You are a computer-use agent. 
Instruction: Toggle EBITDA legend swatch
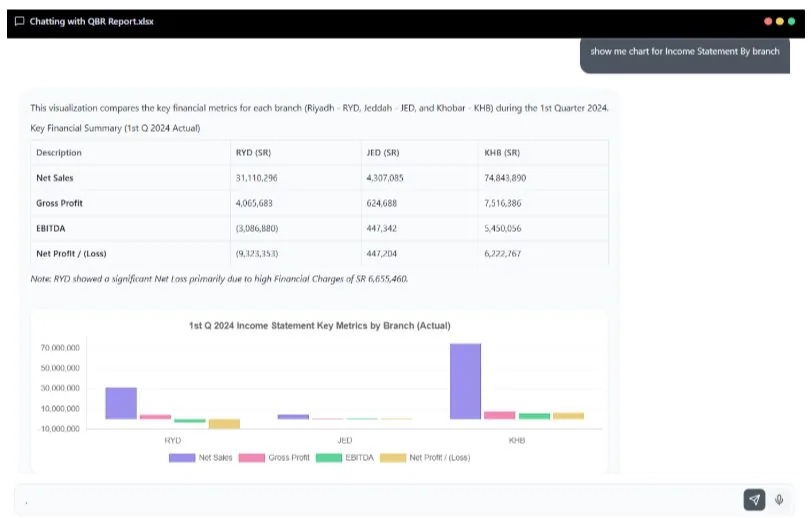click(x=329, y=458)
